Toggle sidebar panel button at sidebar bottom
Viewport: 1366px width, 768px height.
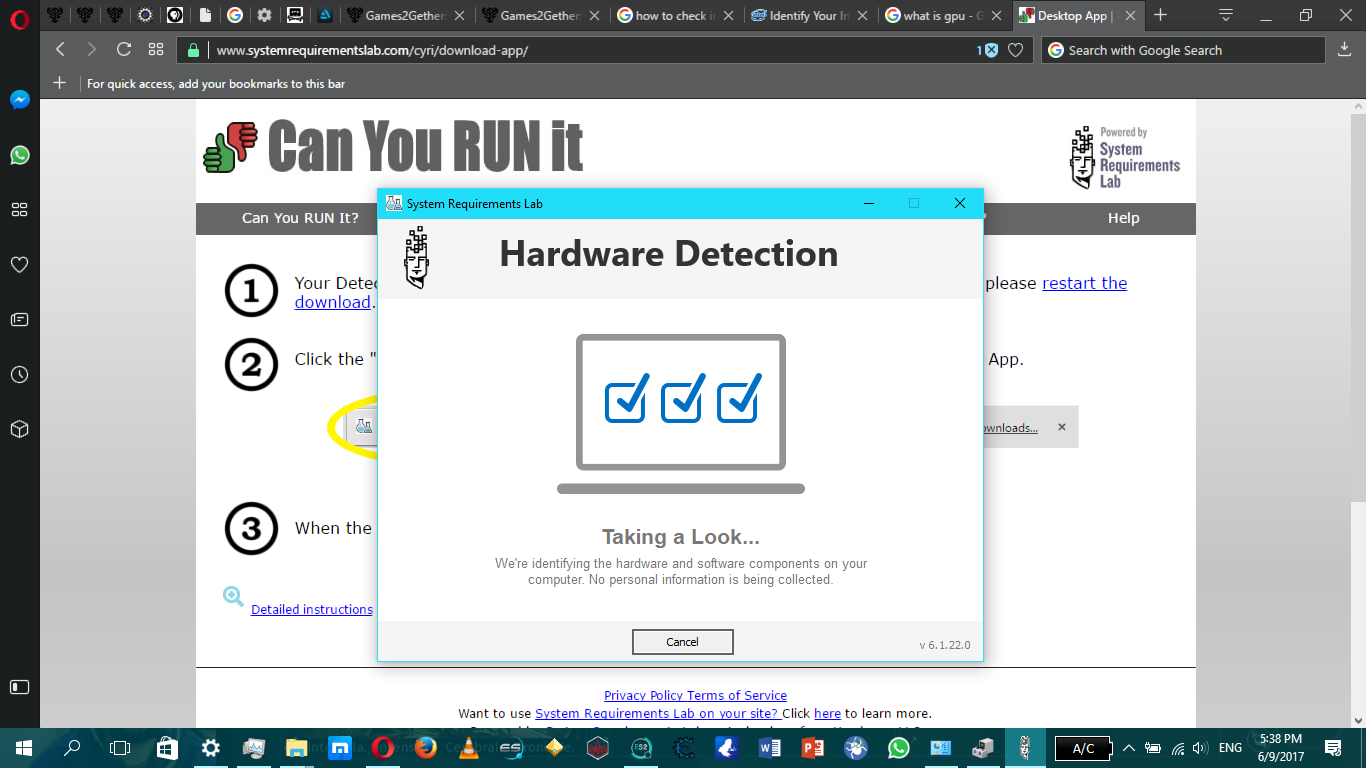coord(19,687)
